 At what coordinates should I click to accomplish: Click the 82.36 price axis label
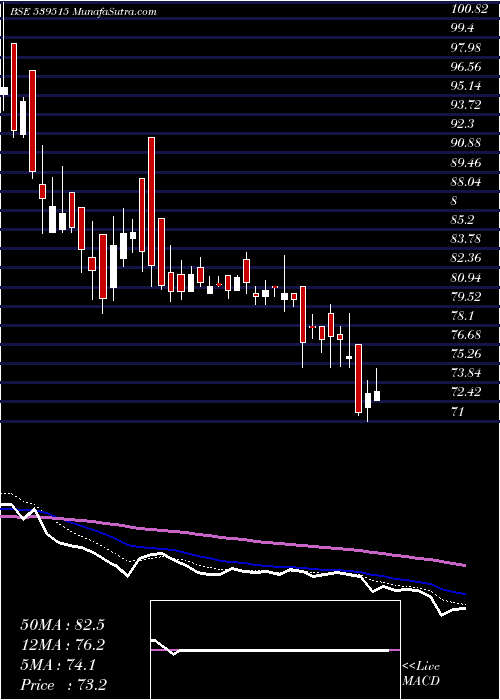pyautogui.click(x=466, y=258)
